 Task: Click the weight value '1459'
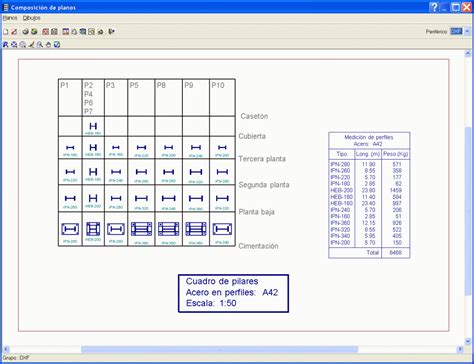pyautogui.click(x=396, y=190)
